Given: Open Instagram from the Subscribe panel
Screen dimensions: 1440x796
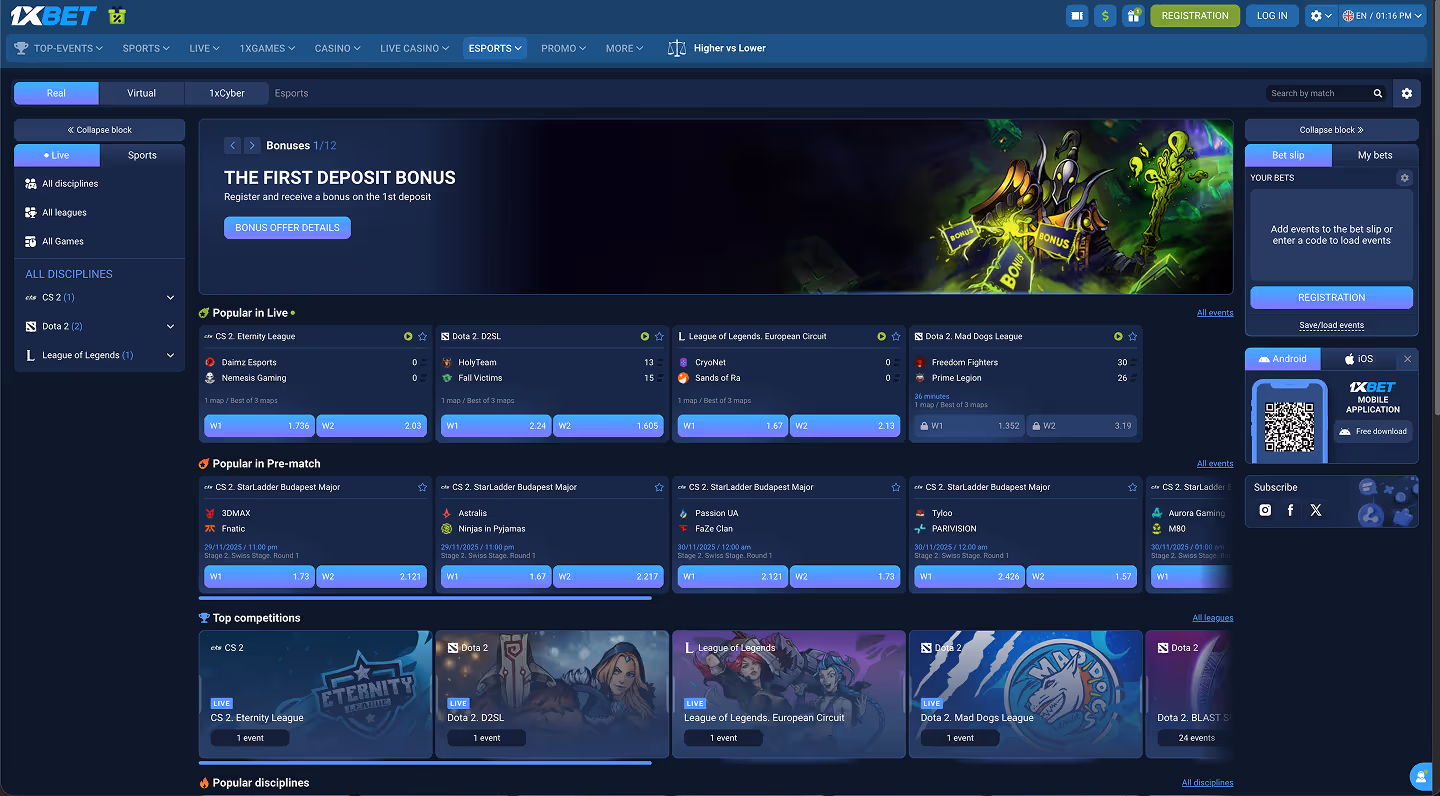Looking at the screenshot, I should (x=1265, y=510).
